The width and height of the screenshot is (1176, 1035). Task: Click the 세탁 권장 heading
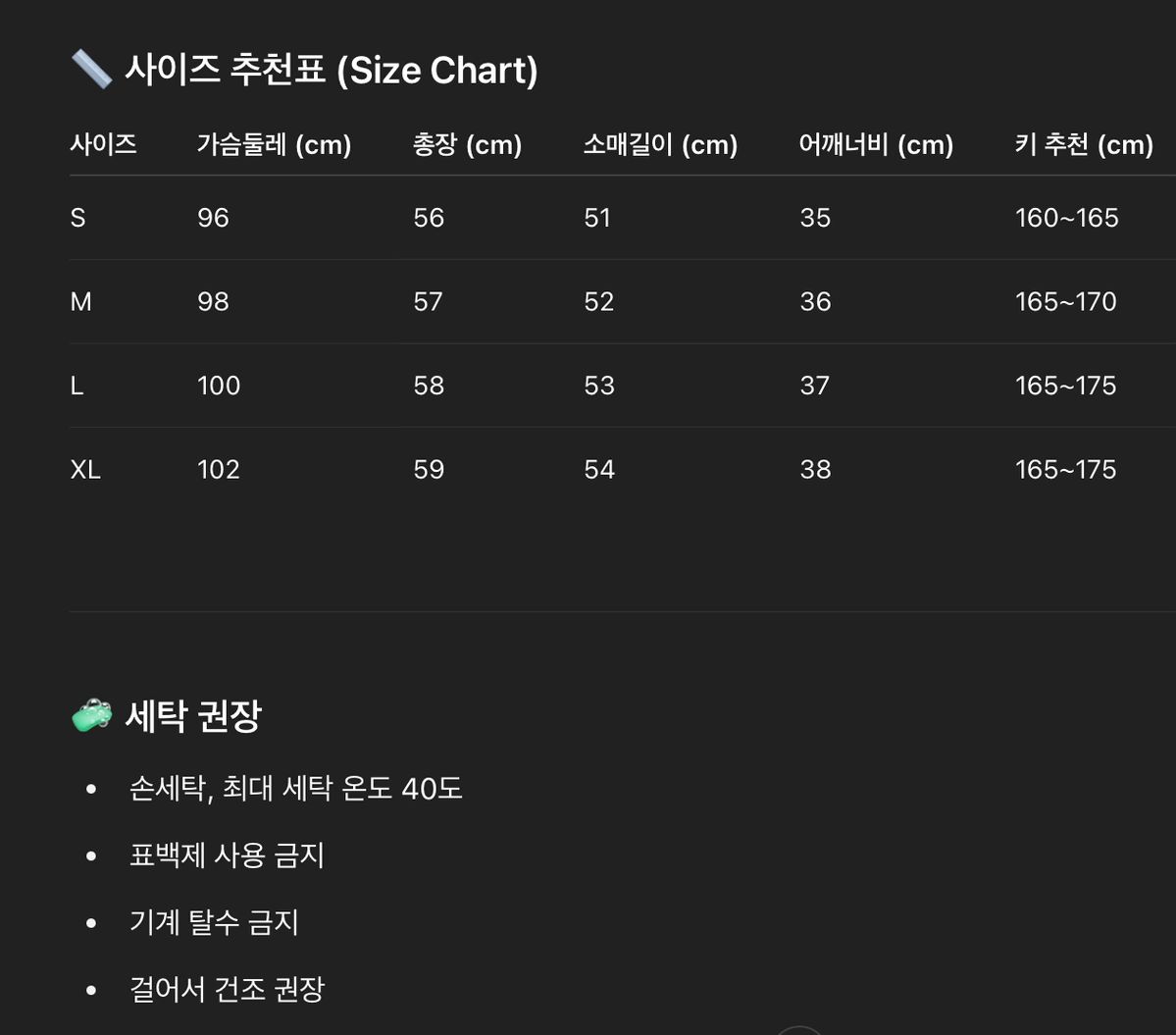pos(193,715)
